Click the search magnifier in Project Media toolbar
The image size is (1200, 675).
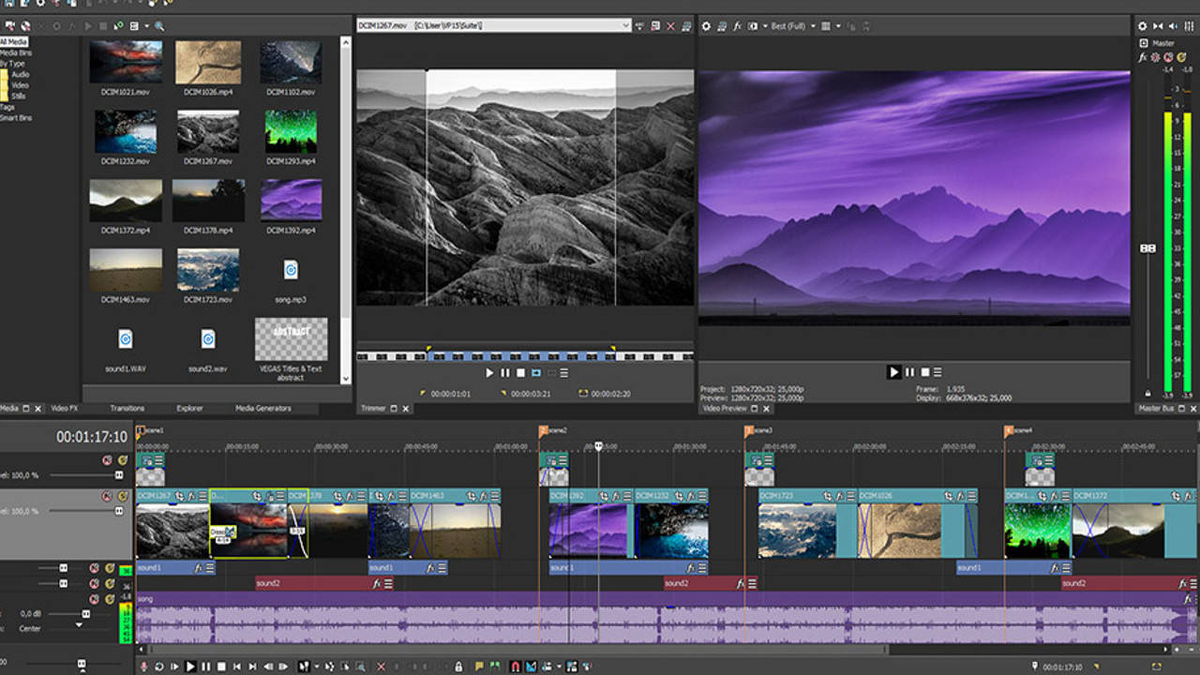(159, 26)
